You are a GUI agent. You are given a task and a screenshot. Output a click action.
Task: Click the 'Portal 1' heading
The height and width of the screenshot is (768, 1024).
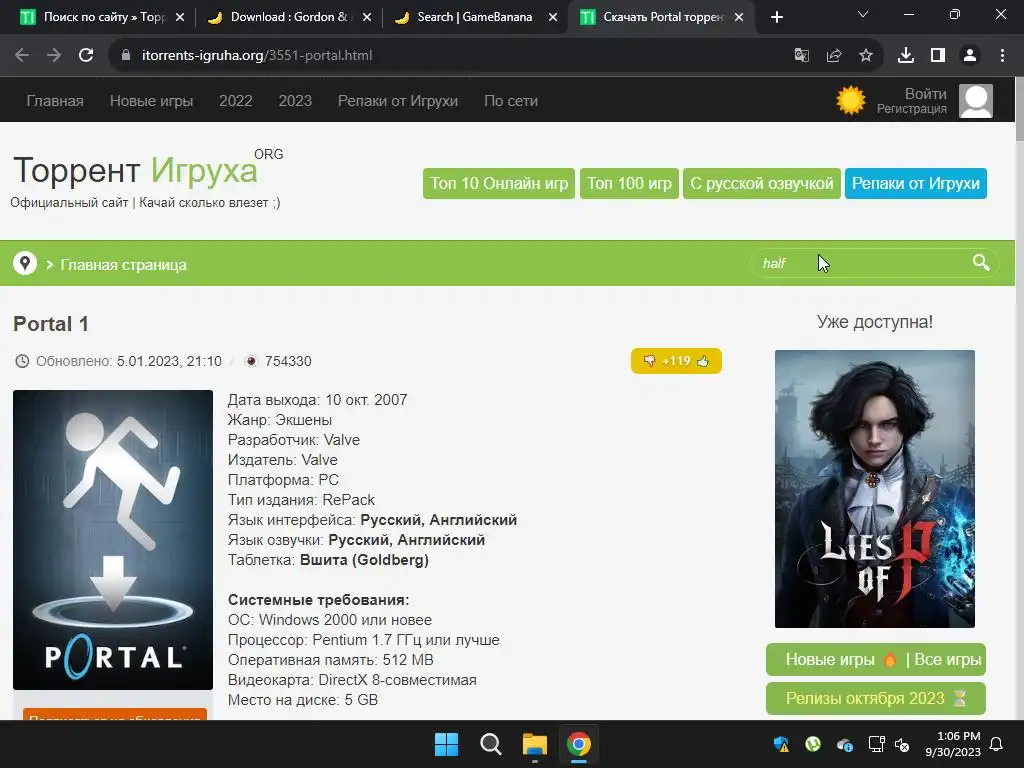(51, 324)
